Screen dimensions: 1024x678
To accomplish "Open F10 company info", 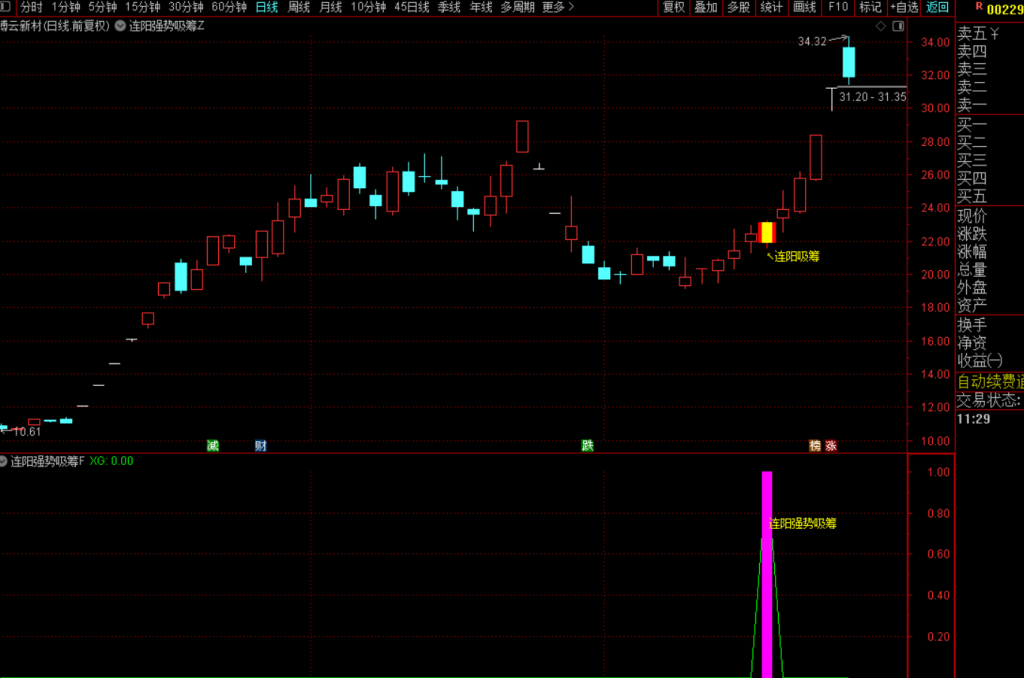I will tap(838, 7).
